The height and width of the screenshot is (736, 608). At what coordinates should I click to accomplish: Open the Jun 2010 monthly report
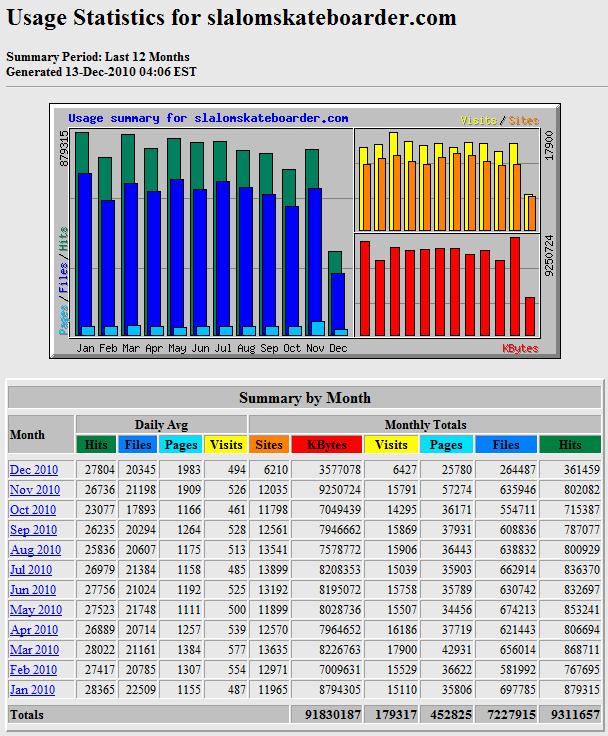(x=33, y=590)
